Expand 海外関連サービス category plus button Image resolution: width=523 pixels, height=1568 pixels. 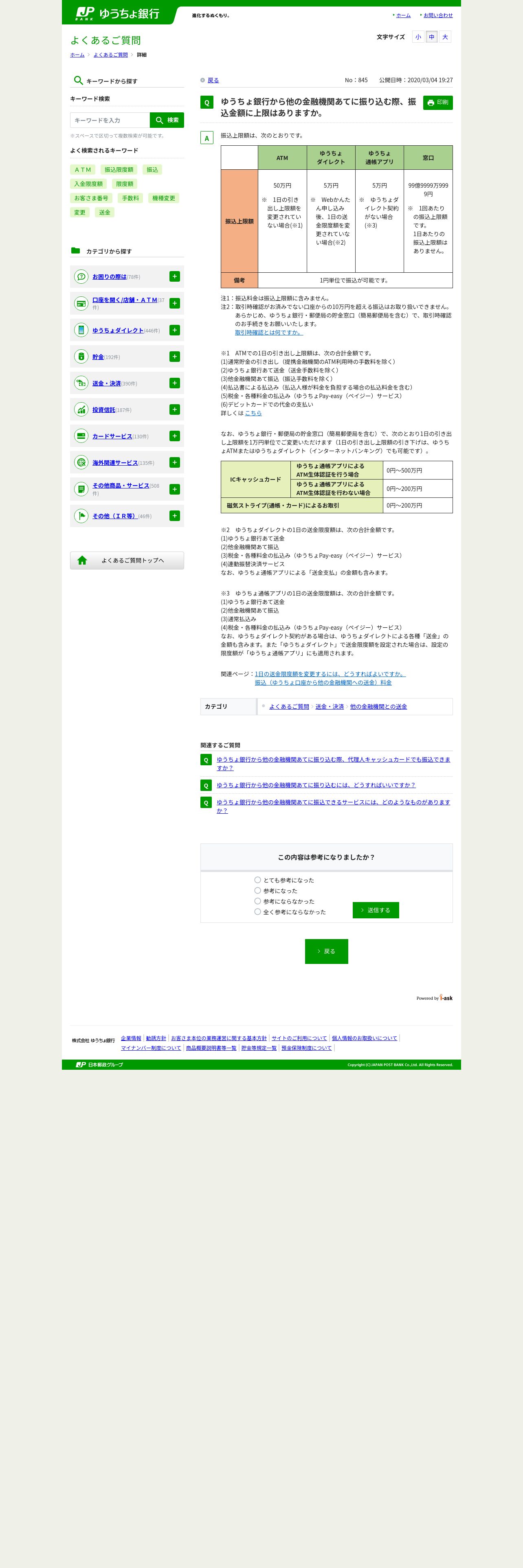[175, 462]
